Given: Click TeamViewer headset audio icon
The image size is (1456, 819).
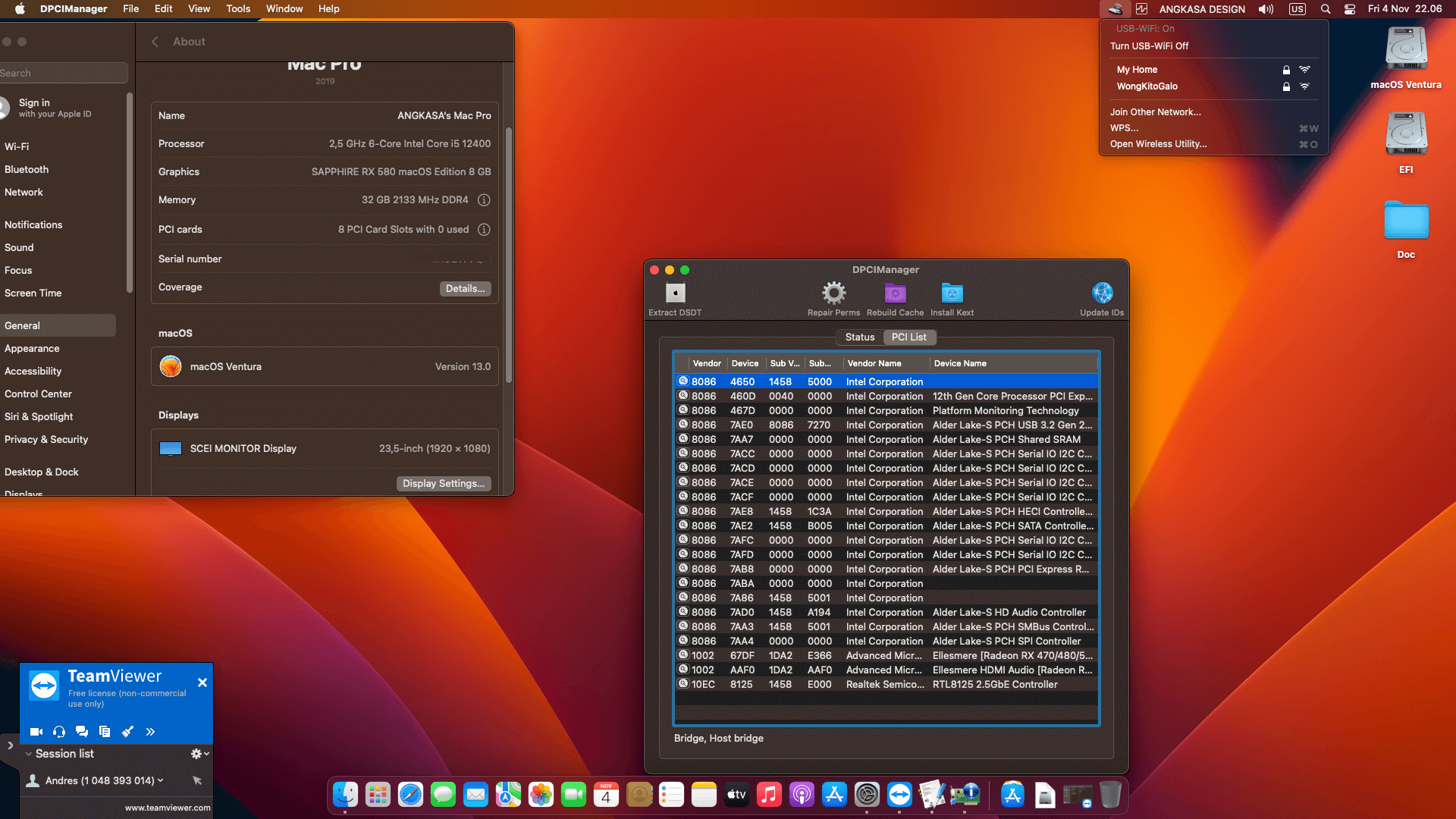Looking at the screenshot, I should tap(59, 732).
